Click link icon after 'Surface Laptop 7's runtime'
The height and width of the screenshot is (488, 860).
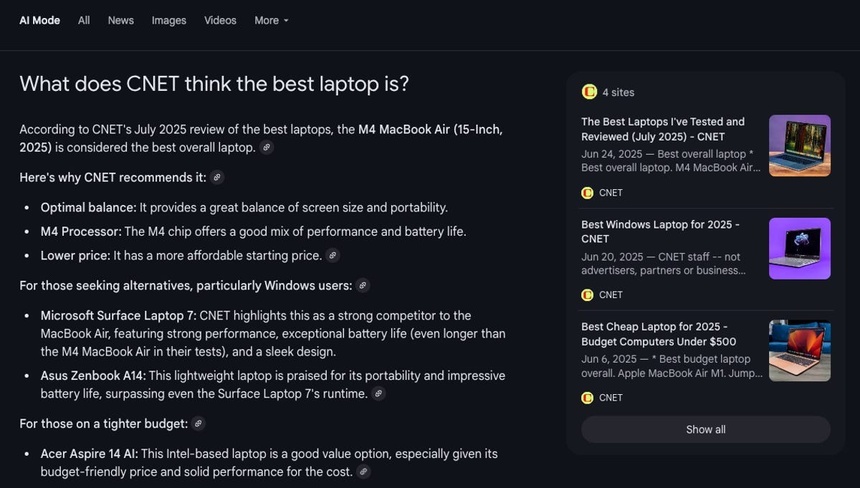pos(378,394)
